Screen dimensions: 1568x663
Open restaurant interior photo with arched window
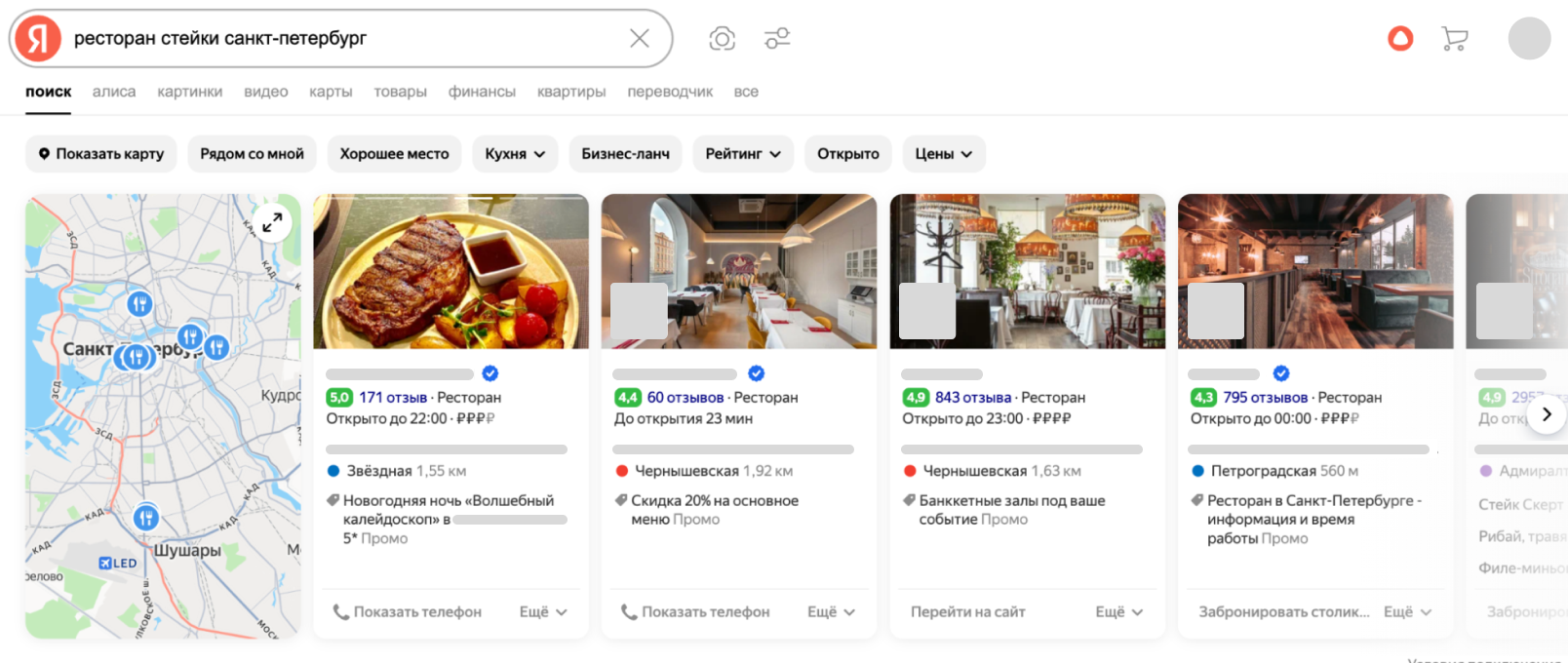click(x=739, y=271)
